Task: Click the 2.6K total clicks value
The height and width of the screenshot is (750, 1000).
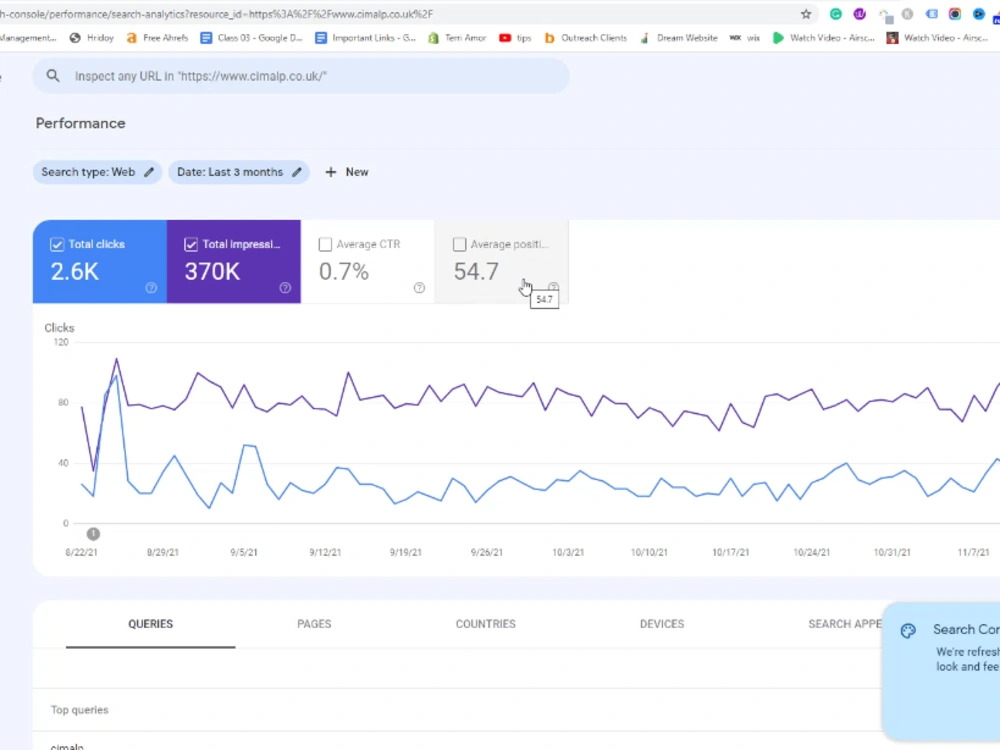Action: [75, 272]
